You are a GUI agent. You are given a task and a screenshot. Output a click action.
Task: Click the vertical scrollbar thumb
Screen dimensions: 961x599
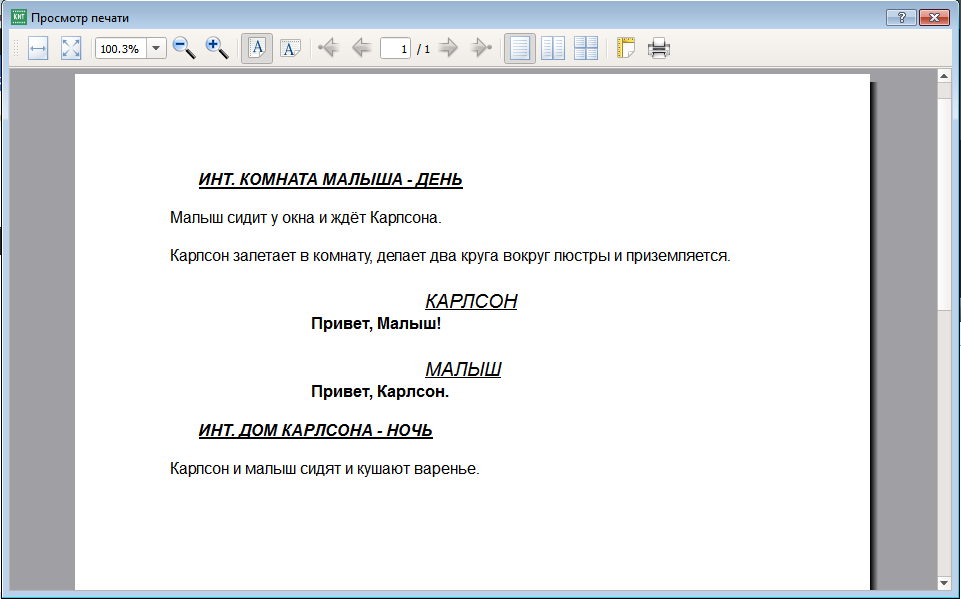coord(944,204)
